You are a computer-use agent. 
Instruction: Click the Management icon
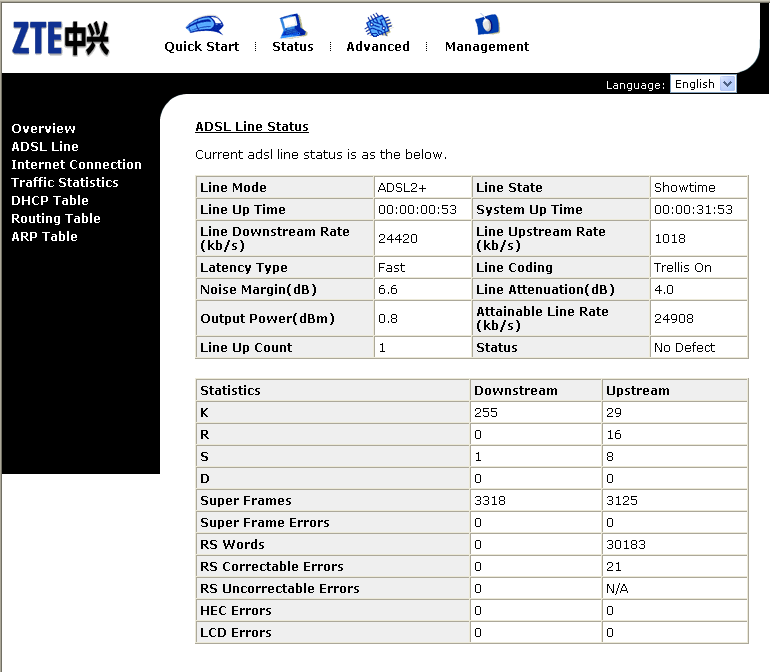pyautogui.click(x=487, y=24)
